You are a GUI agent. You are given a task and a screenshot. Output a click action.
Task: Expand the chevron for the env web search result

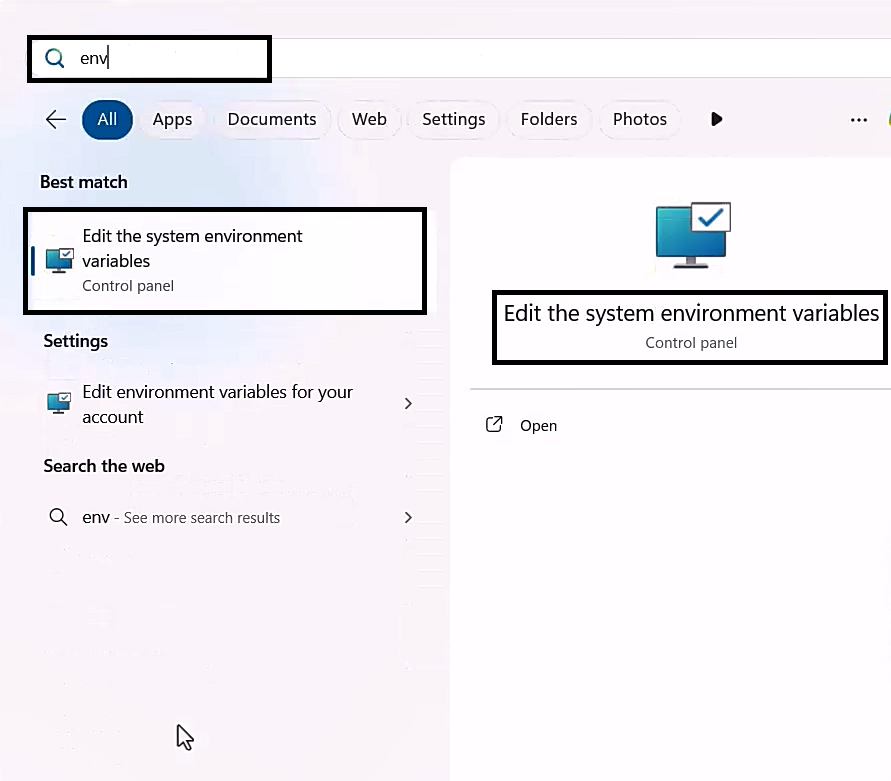407,517
